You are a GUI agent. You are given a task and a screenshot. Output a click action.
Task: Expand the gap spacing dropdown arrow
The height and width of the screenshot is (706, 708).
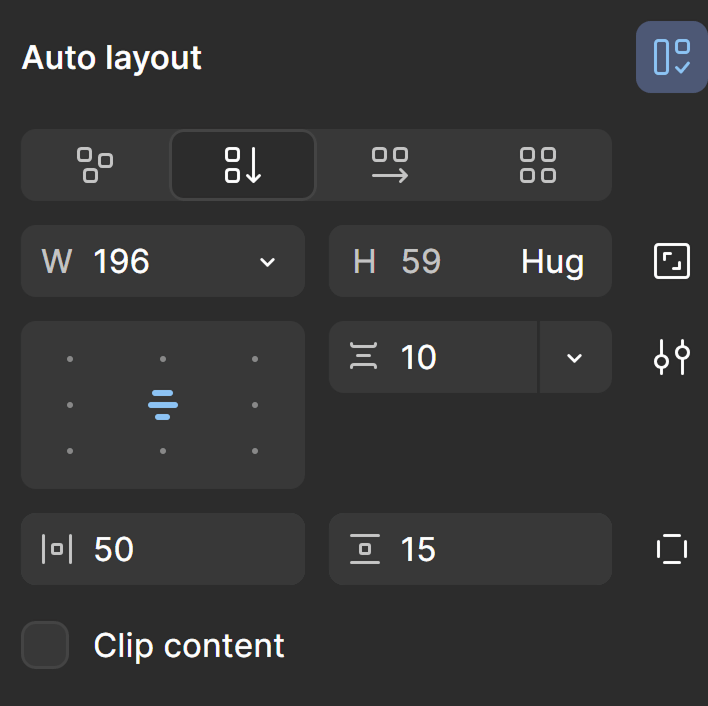tap(575, 358)
